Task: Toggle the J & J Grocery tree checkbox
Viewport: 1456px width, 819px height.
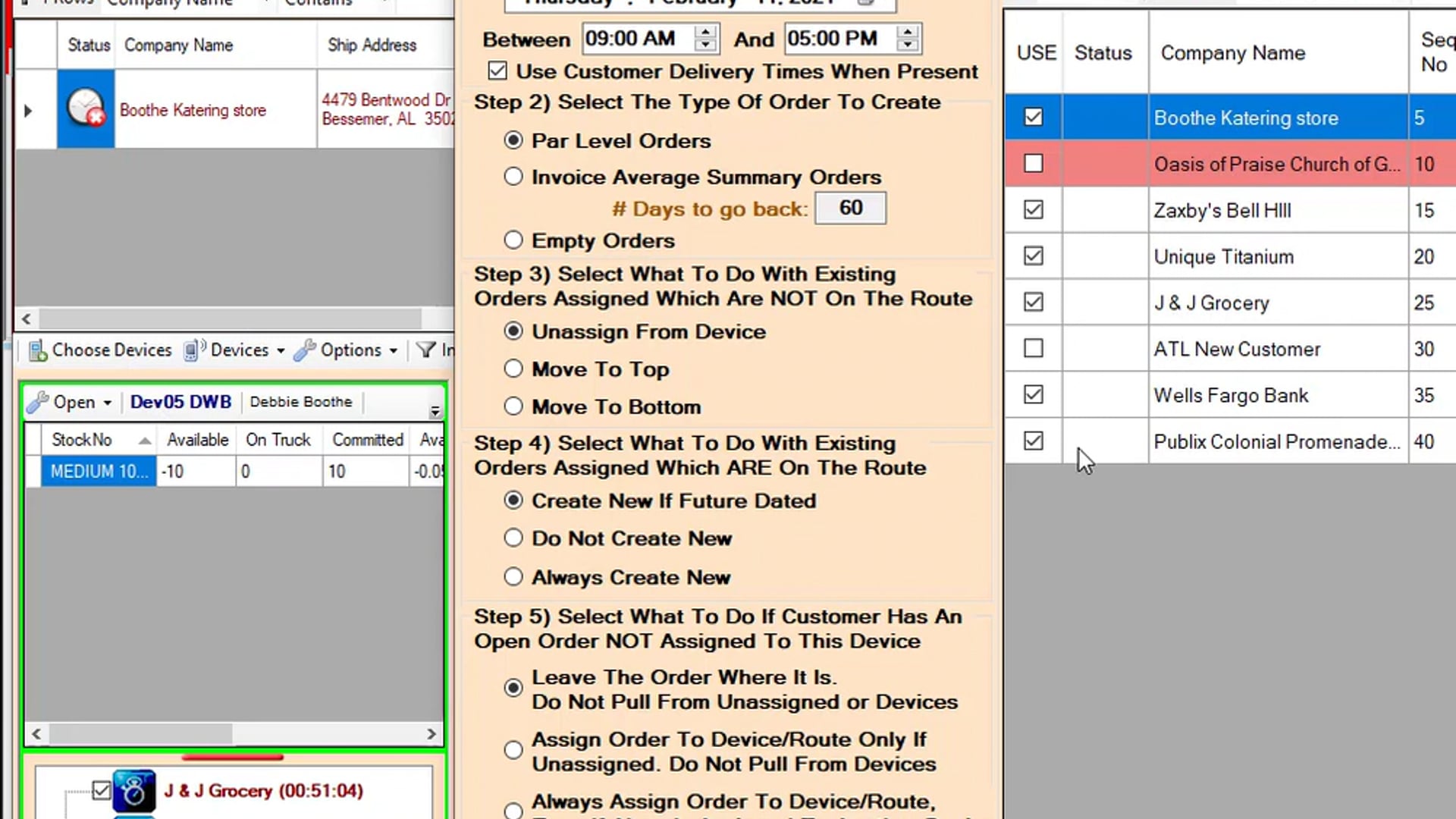Action: 101,791
